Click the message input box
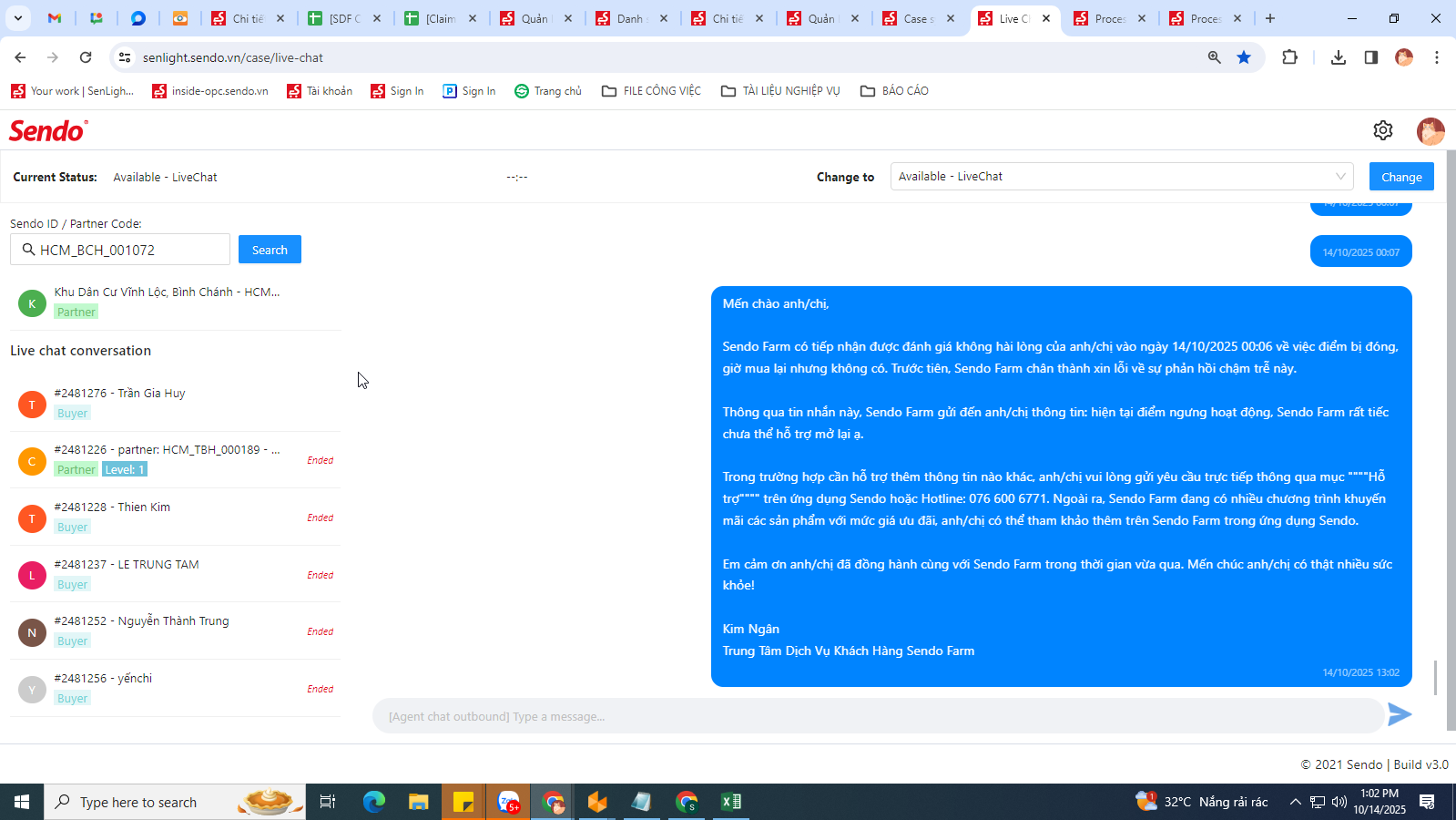 click(878, 716)
